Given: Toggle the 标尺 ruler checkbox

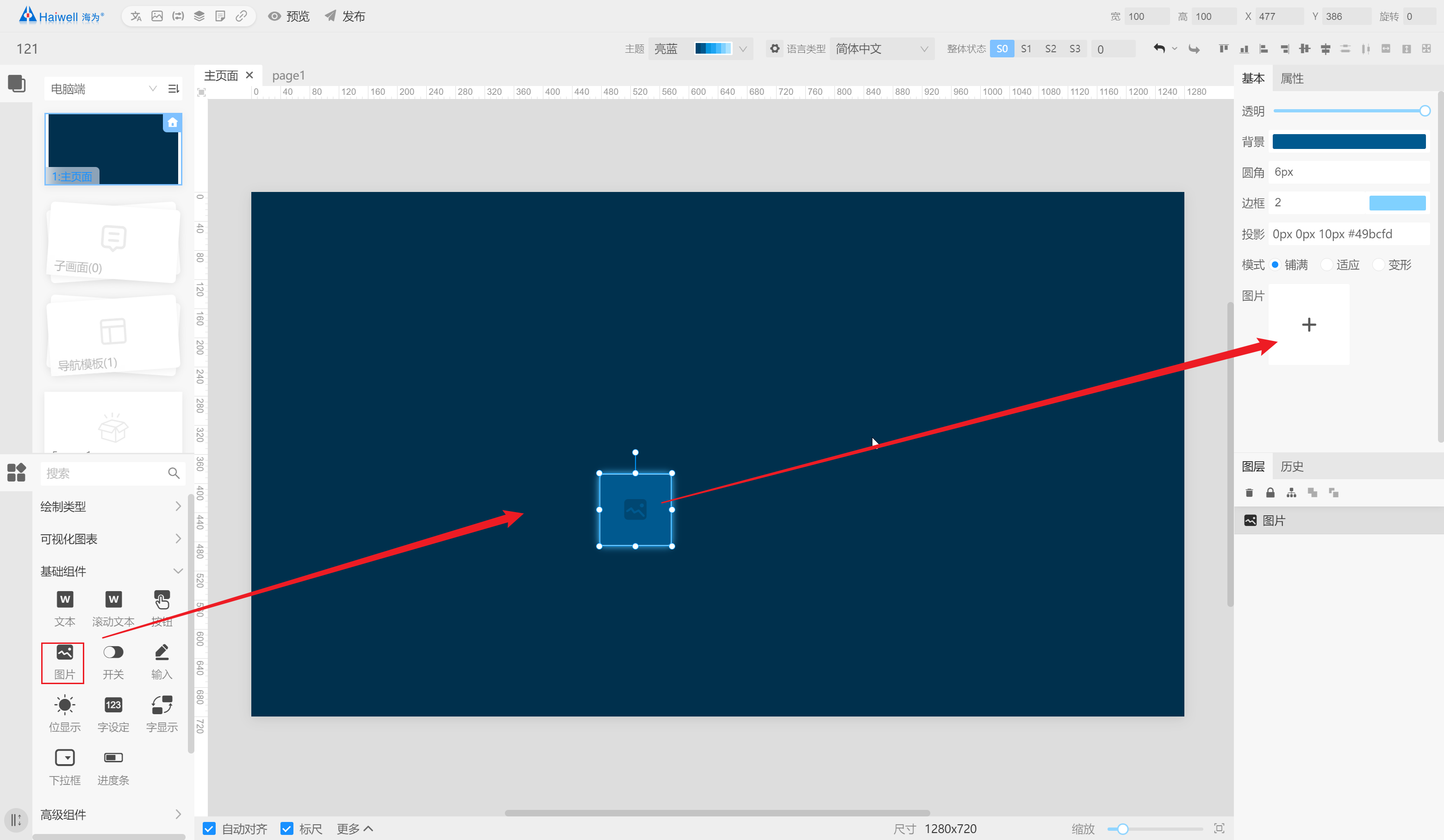Looking at the screenshot, I should 287,828.
